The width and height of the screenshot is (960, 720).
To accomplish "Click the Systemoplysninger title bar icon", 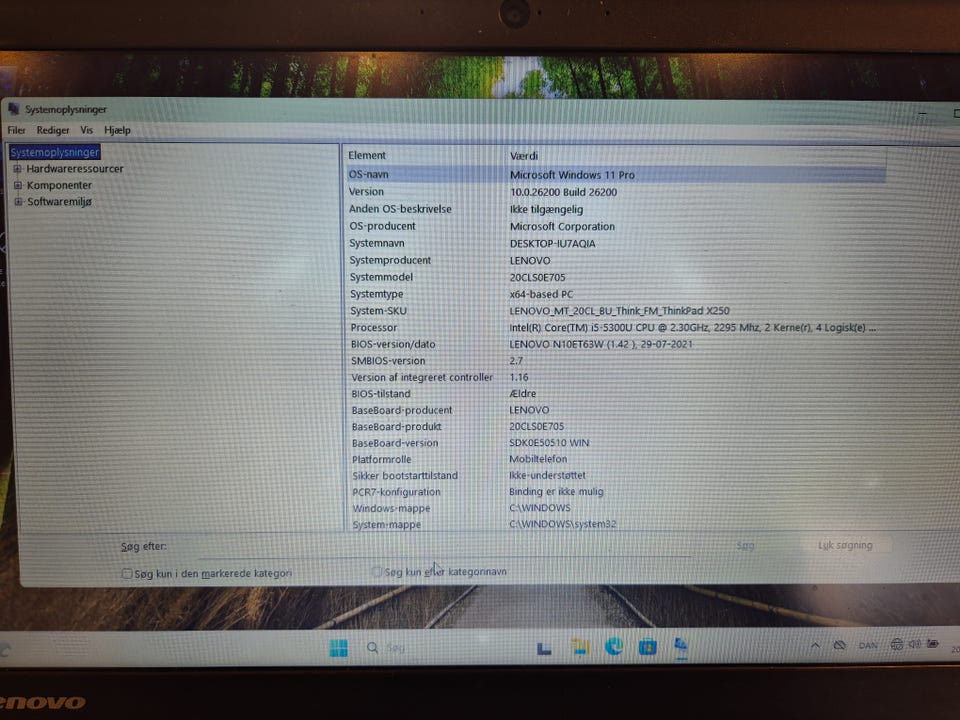I will (13, 109).
